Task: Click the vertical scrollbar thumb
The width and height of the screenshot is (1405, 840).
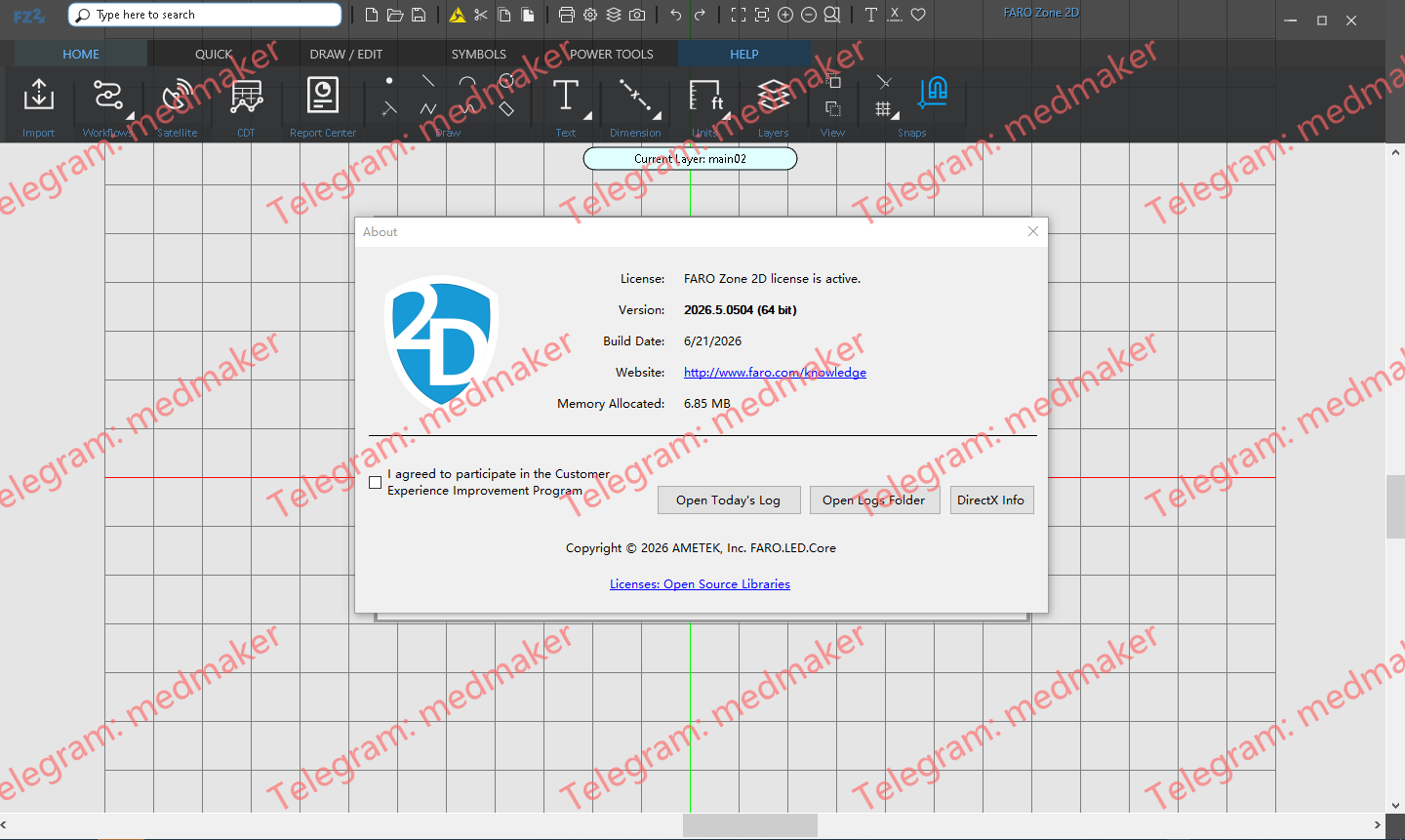Action: point(1395,507)
